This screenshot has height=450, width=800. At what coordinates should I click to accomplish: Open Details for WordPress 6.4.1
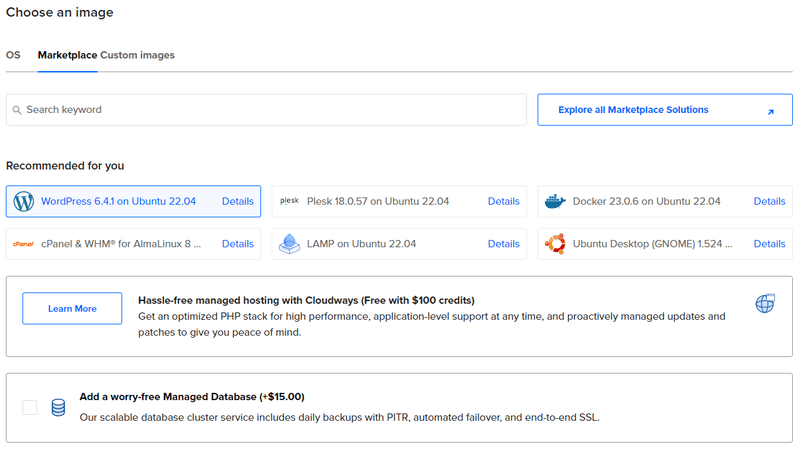pos(238,202)
